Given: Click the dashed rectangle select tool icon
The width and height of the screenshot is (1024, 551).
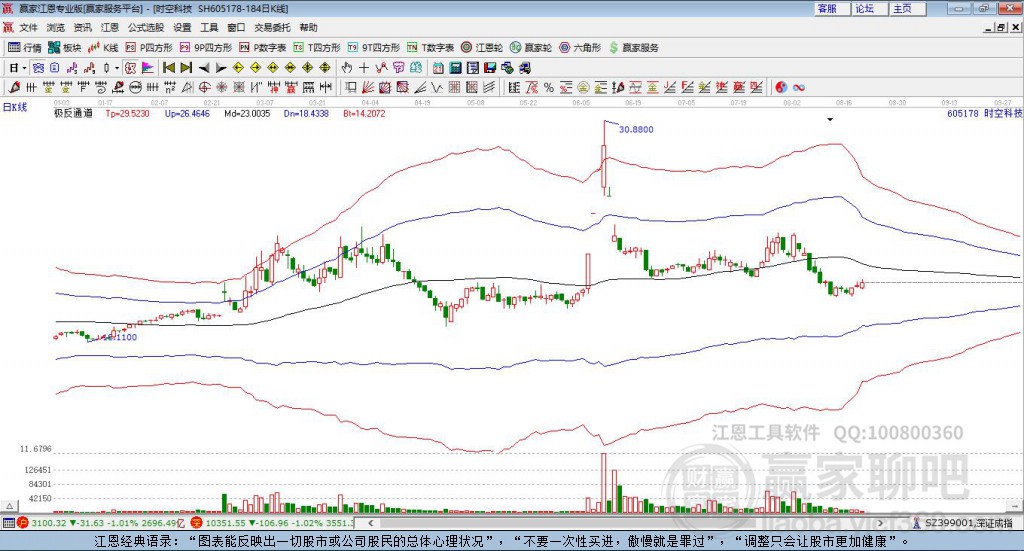Looking at the screenshot, I should click(x=351, y=87).
